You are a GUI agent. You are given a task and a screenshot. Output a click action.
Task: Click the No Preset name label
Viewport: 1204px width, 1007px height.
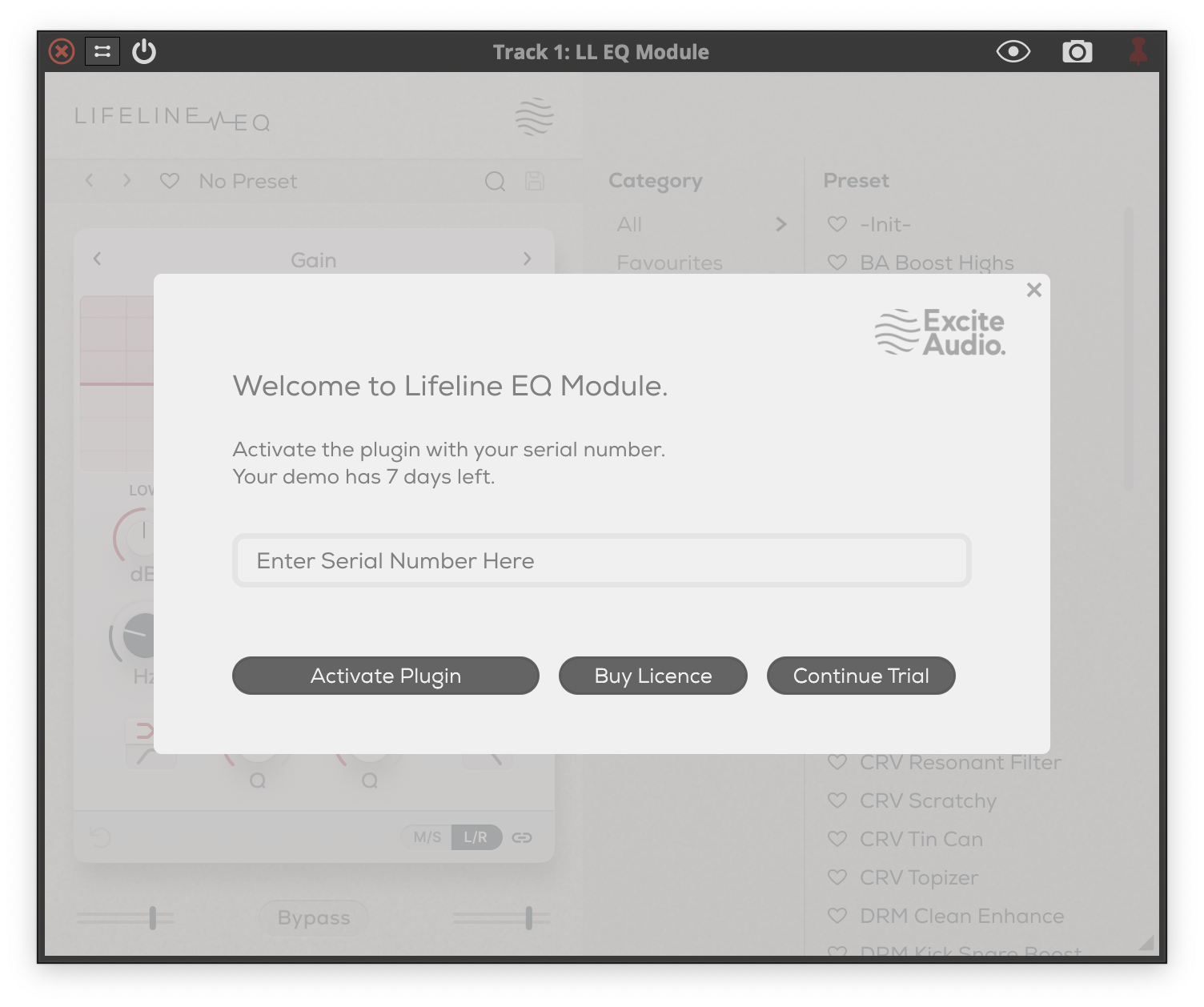click(248, 182)
